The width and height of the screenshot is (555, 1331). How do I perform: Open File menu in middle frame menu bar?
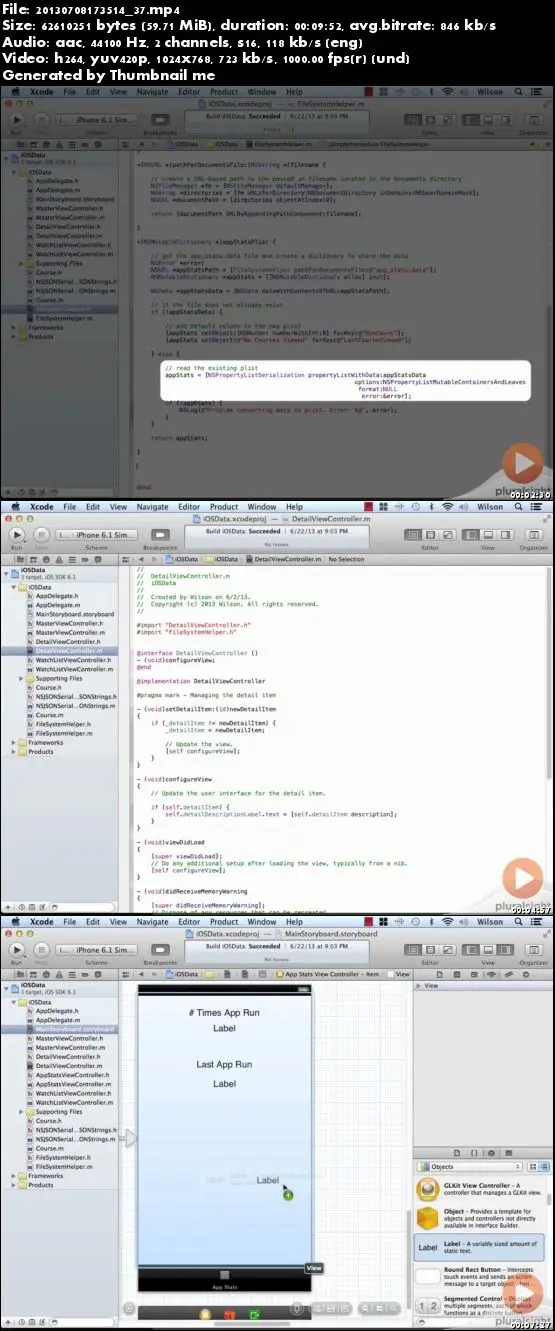click(67, 507)
